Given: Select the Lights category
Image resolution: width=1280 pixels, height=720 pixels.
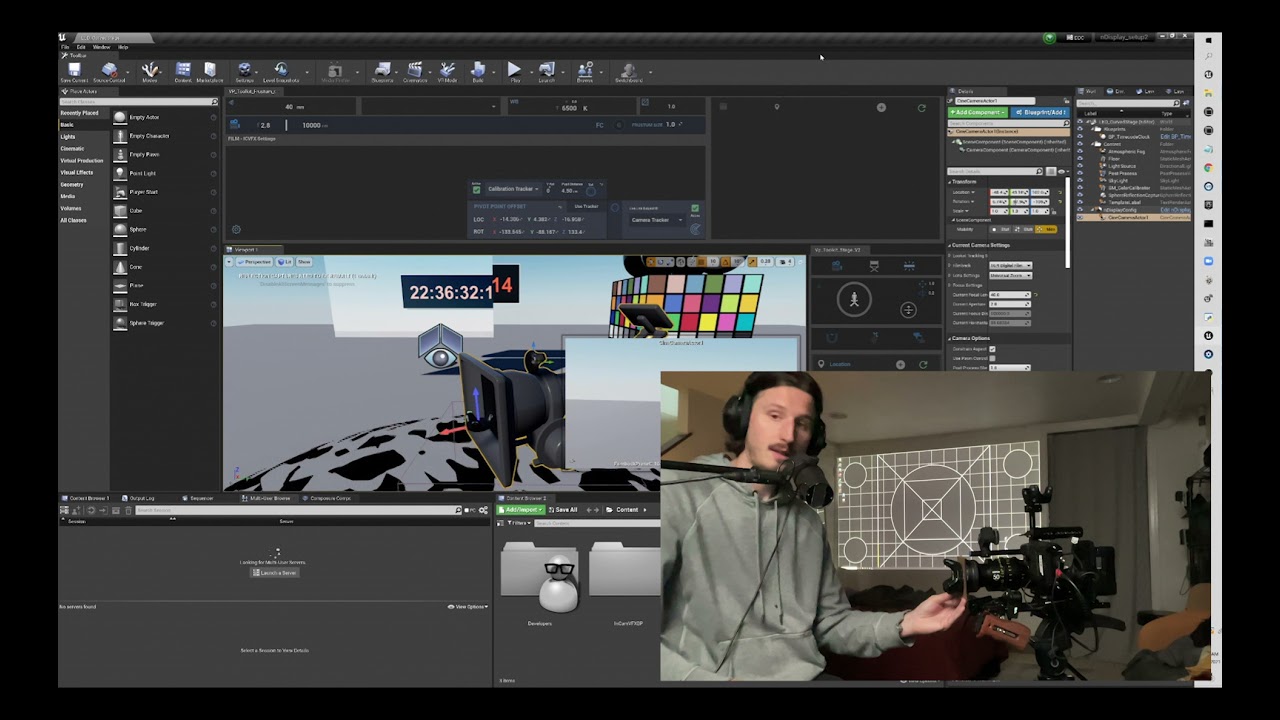Looking at the screenshot, I should (68, 137).
